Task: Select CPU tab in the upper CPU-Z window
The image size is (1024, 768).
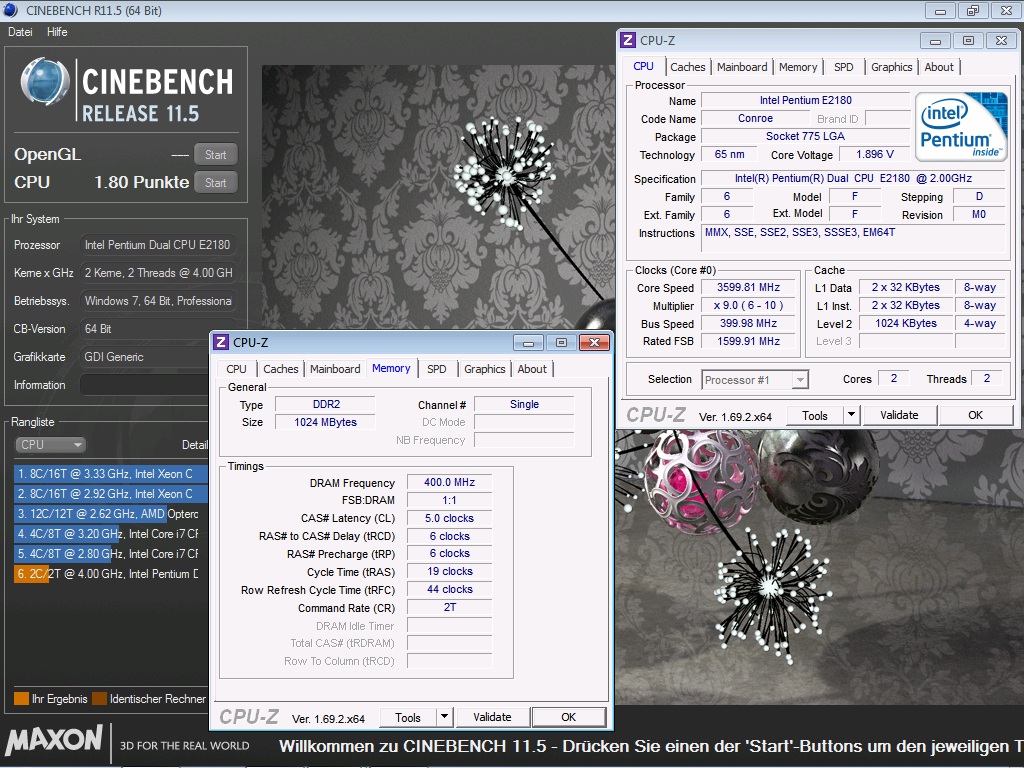Action: [643, 66]
